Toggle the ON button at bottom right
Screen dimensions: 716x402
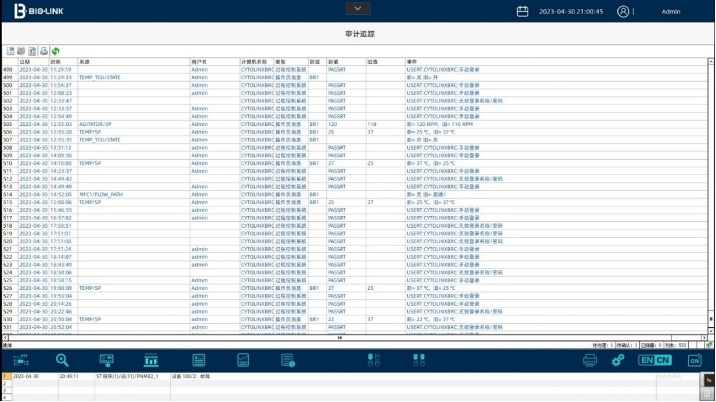694,360
